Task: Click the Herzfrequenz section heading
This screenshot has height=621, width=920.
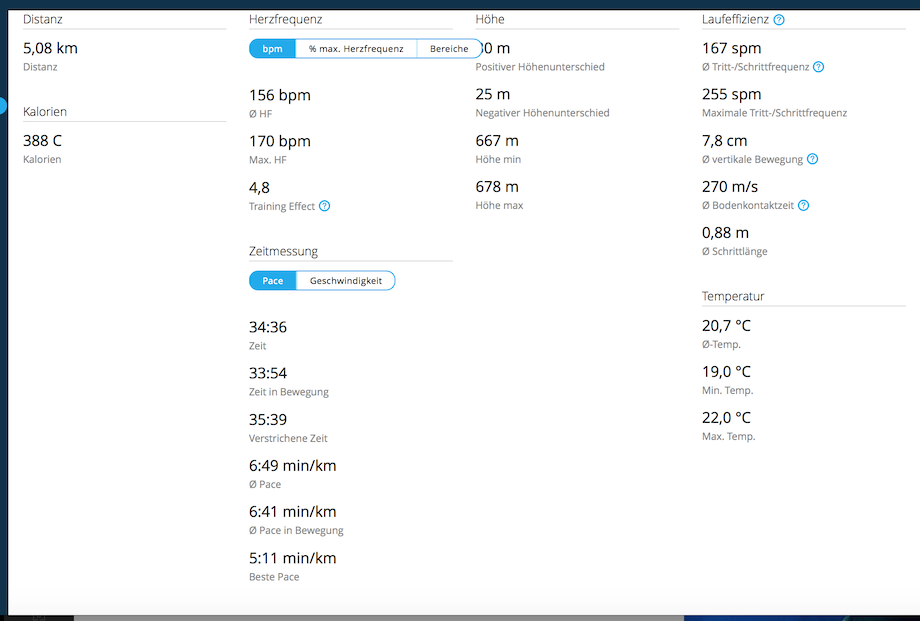Action: pyautogui.click(x=285, y=19)
